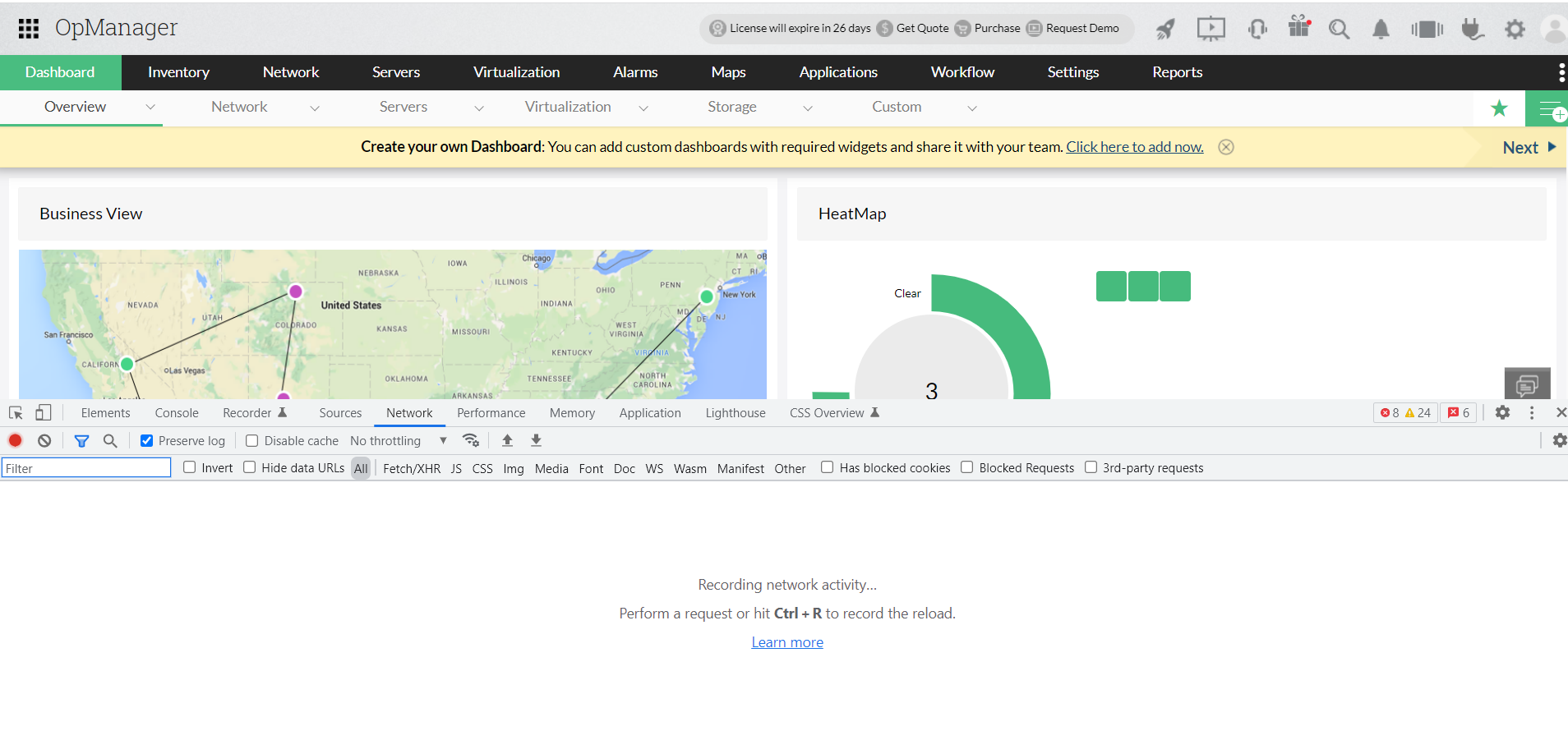Open the gear settings icon in the header

1515,30
